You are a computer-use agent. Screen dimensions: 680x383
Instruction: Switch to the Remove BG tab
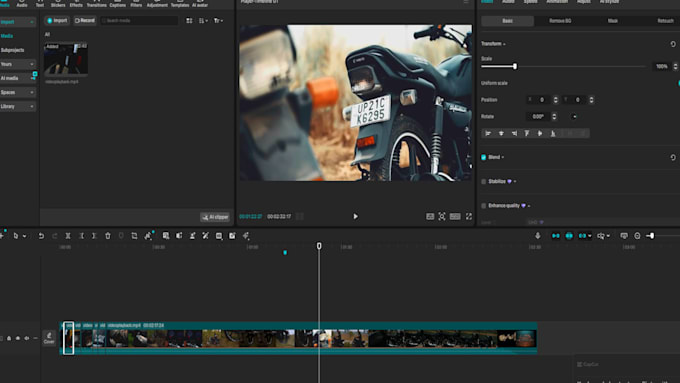pyautogui.click(x=560, y=21)
